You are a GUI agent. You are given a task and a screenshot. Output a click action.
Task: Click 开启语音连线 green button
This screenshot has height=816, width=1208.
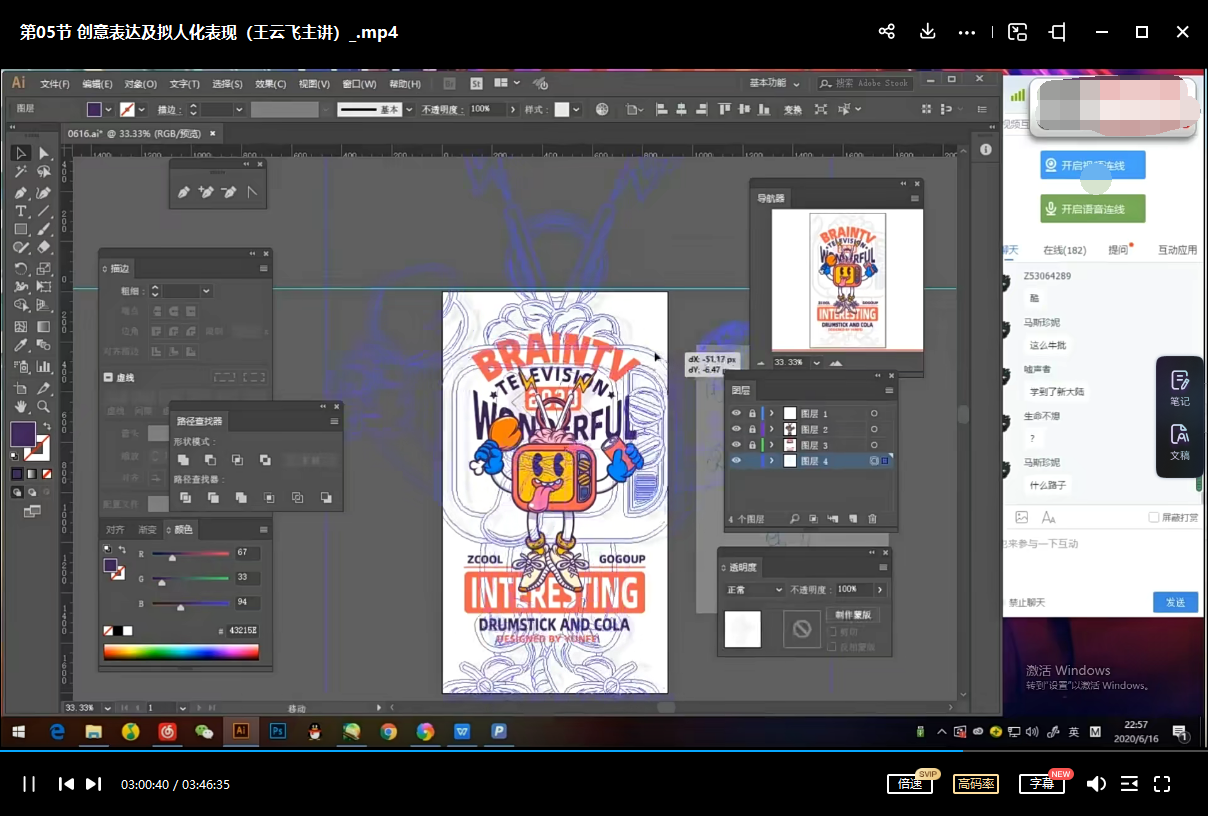click(x=1092, y=209)
